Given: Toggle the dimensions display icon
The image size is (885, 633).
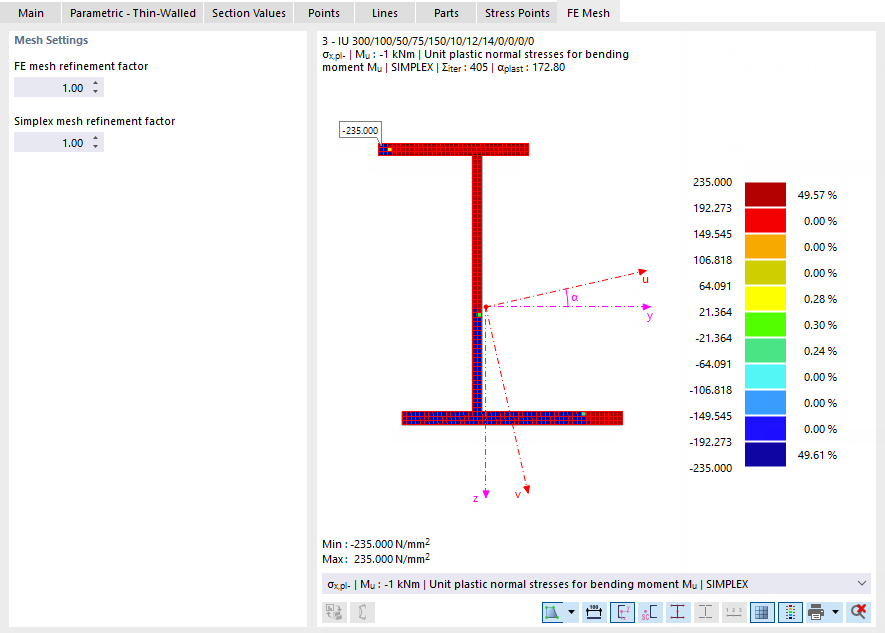Looking at the screenshot, I should [x=594, y=612].
